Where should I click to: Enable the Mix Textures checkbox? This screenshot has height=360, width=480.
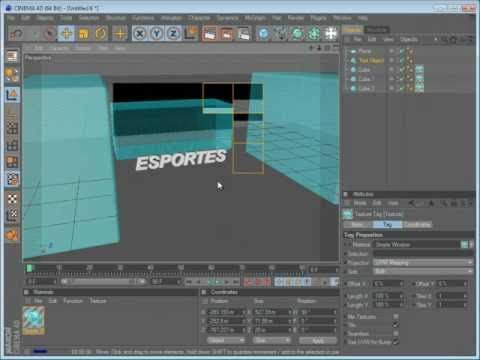[396, 316]
